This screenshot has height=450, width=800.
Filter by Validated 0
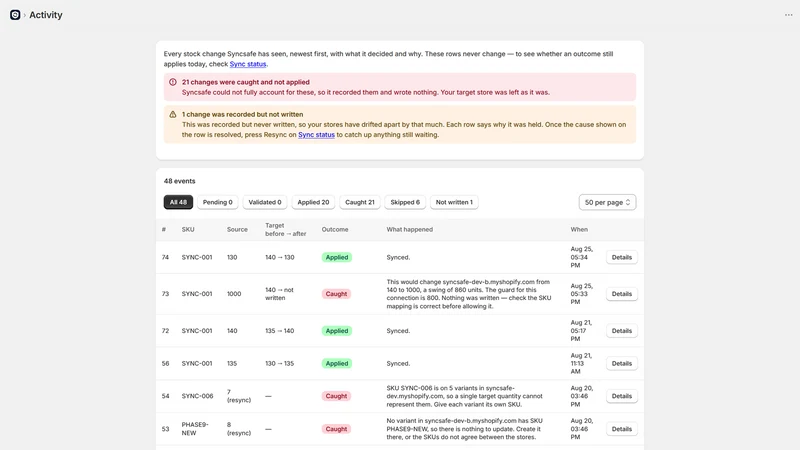[265, 202]
